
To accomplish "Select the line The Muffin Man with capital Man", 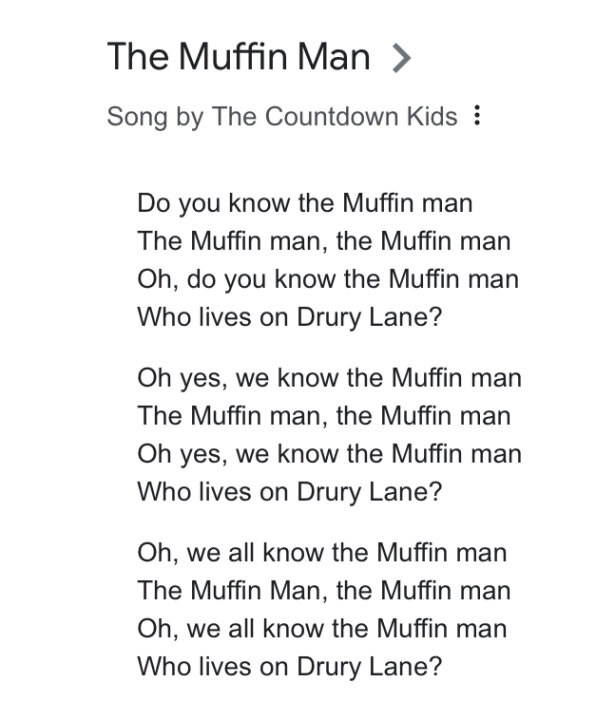I will (x=324, y=591).
